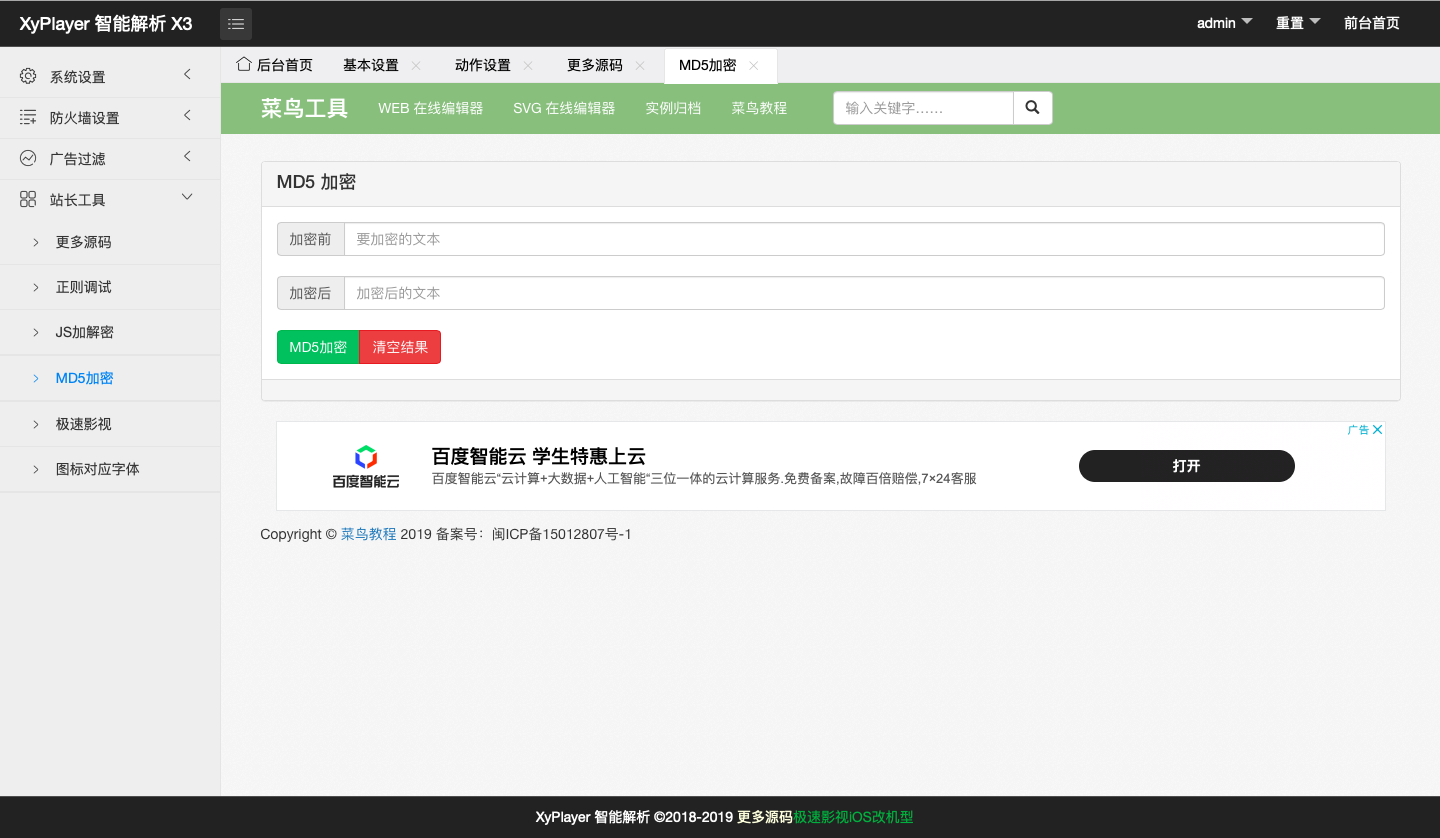The image size is (1440, 838).
Task: Close the 基本设置 tab
Action: pos(416,66)
